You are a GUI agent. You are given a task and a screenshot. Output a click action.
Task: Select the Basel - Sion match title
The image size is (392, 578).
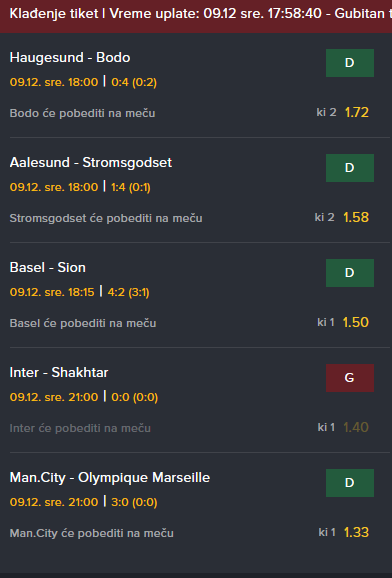pyautogui.click(x=48, y=268)
